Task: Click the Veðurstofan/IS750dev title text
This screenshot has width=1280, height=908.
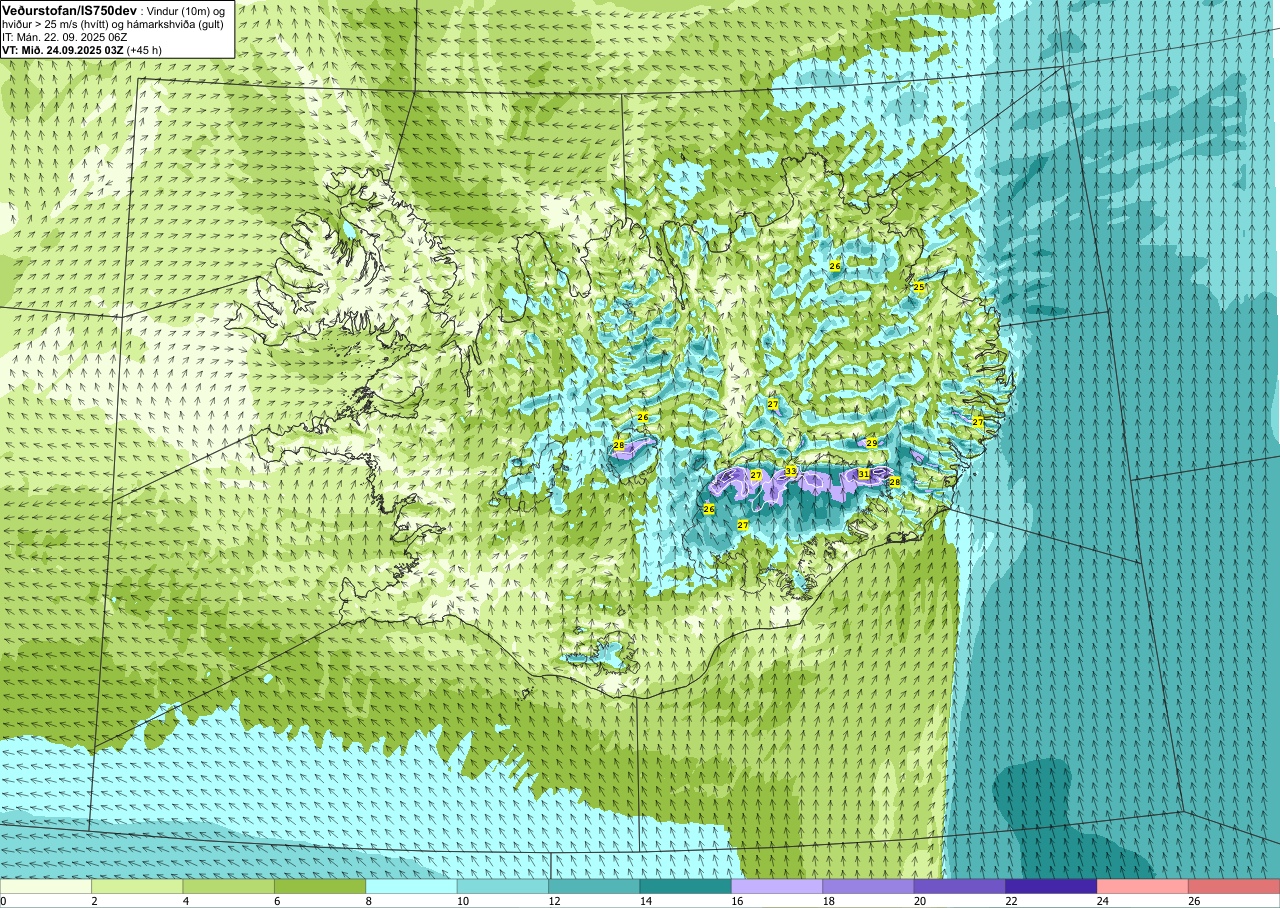Action: pyautogui.click(x=69, y=9)
